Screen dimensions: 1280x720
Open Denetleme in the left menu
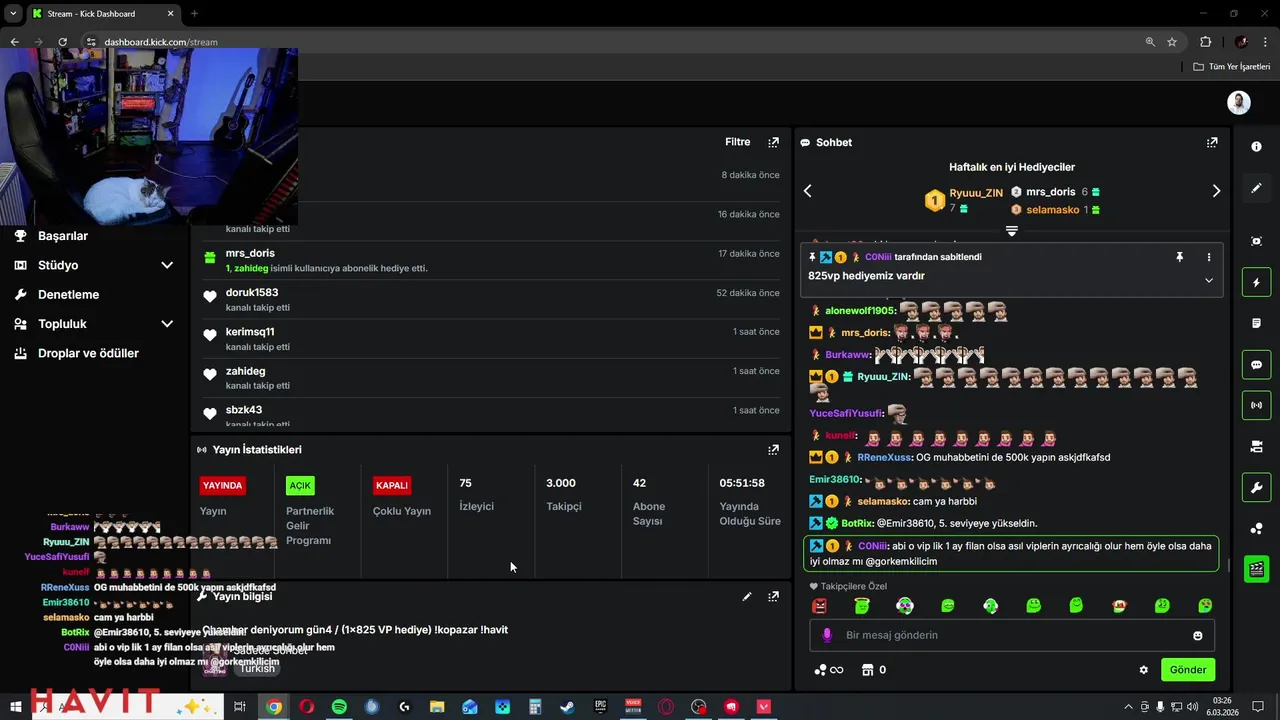pos(68,295)
